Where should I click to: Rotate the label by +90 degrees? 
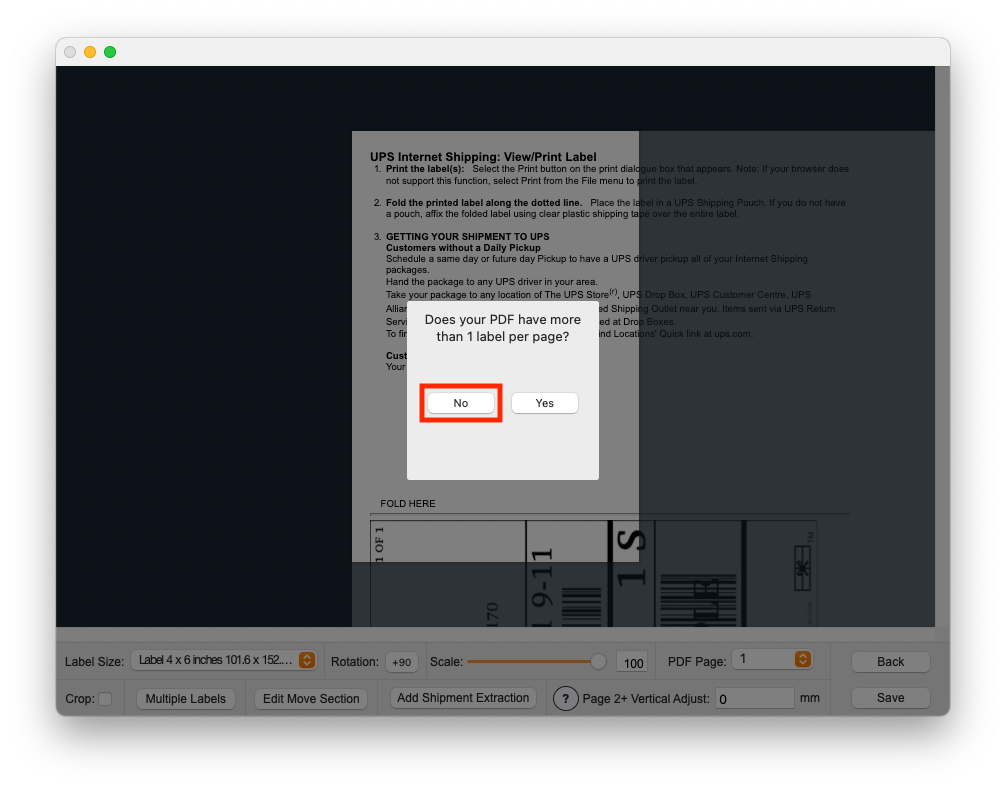click(x=402, y=662)
